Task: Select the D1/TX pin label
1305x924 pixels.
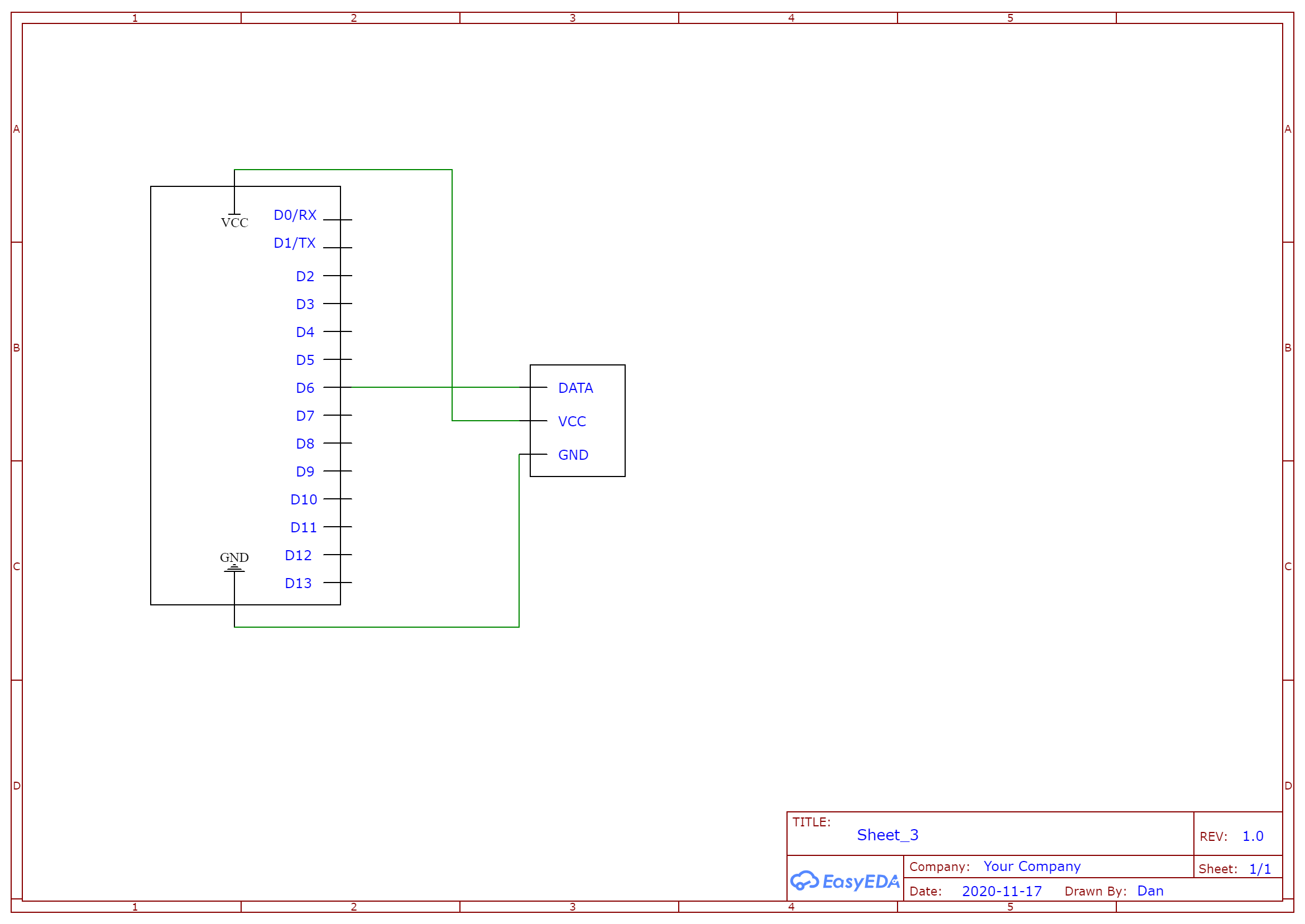Action: coord(294,243)
